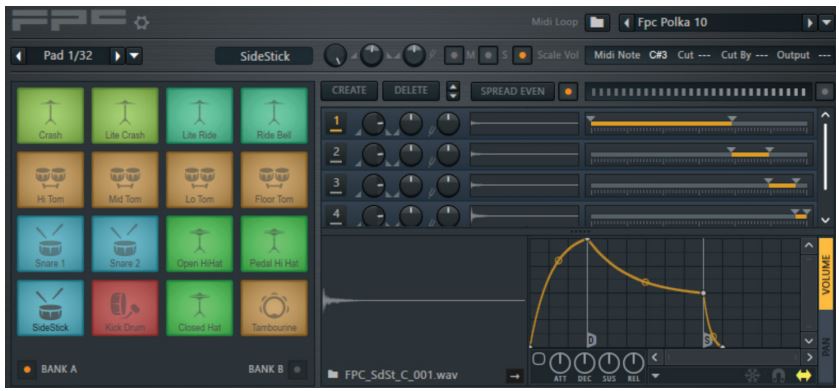Select the Tambourine pad
Screen dimensions: 839x391
point(274,308)
